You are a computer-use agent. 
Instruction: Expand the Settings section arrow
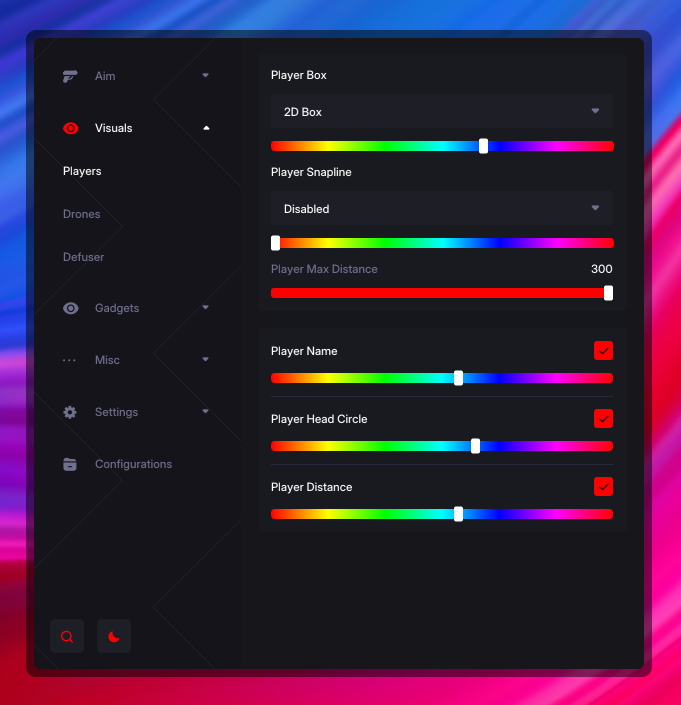(x=205, y=411)
